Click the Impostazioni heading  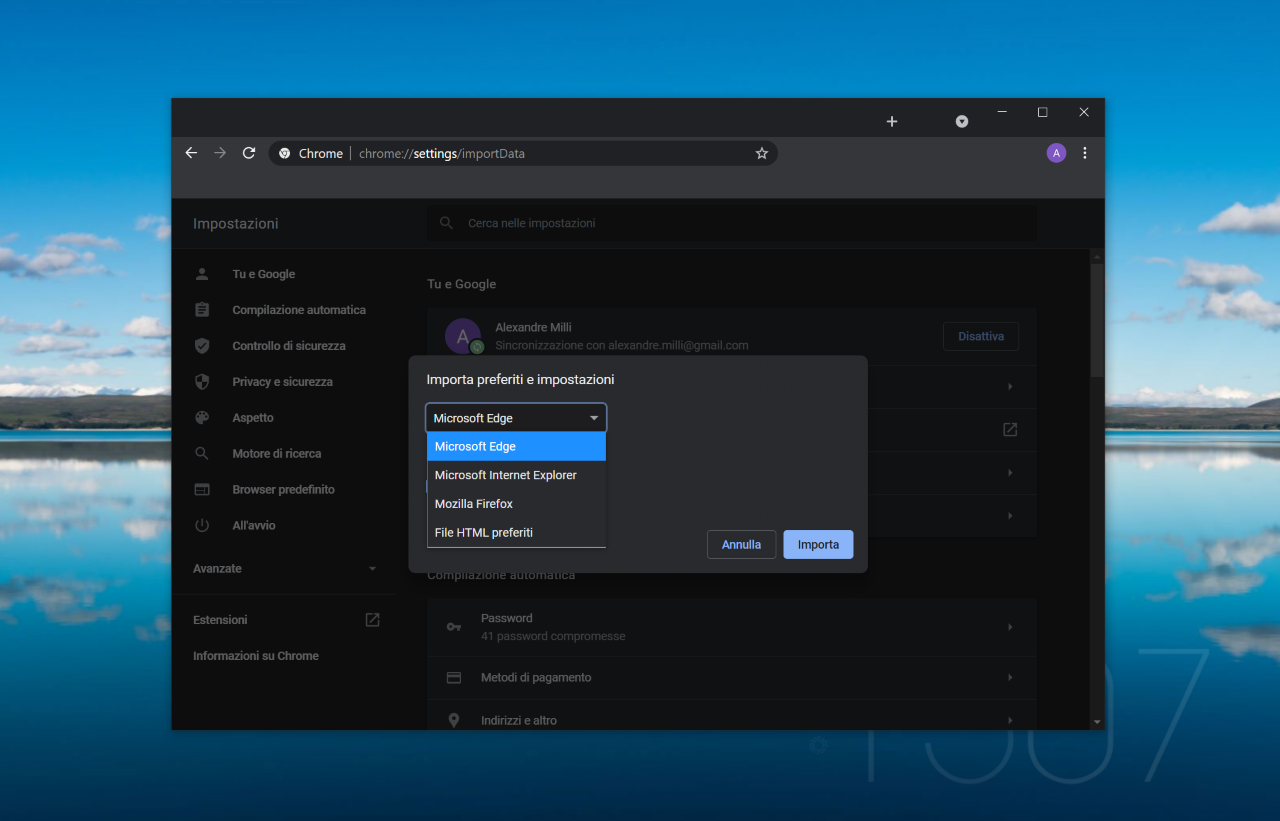236,223
